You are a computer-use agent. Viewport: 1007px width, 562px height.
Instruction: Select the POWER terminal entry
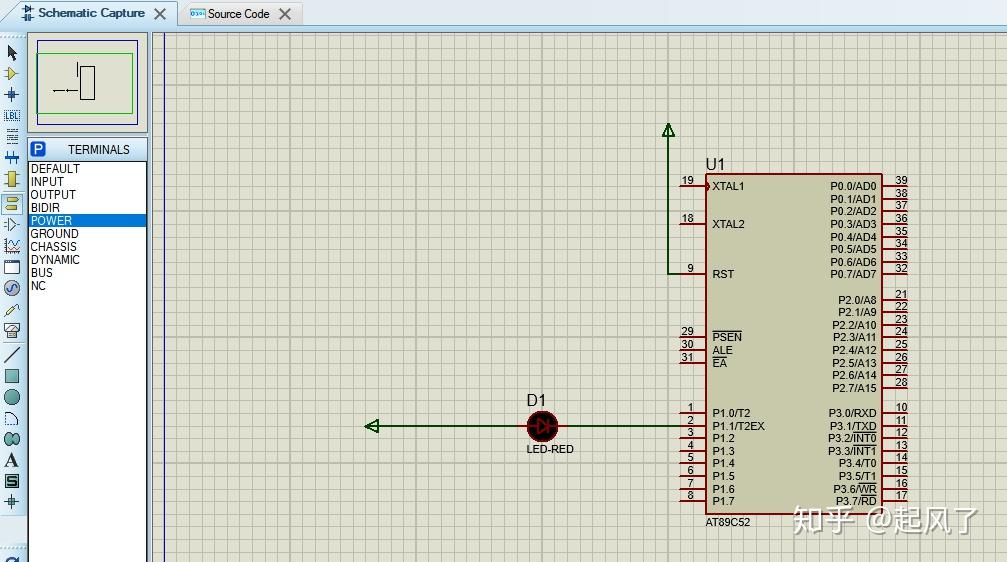[87, 220]
